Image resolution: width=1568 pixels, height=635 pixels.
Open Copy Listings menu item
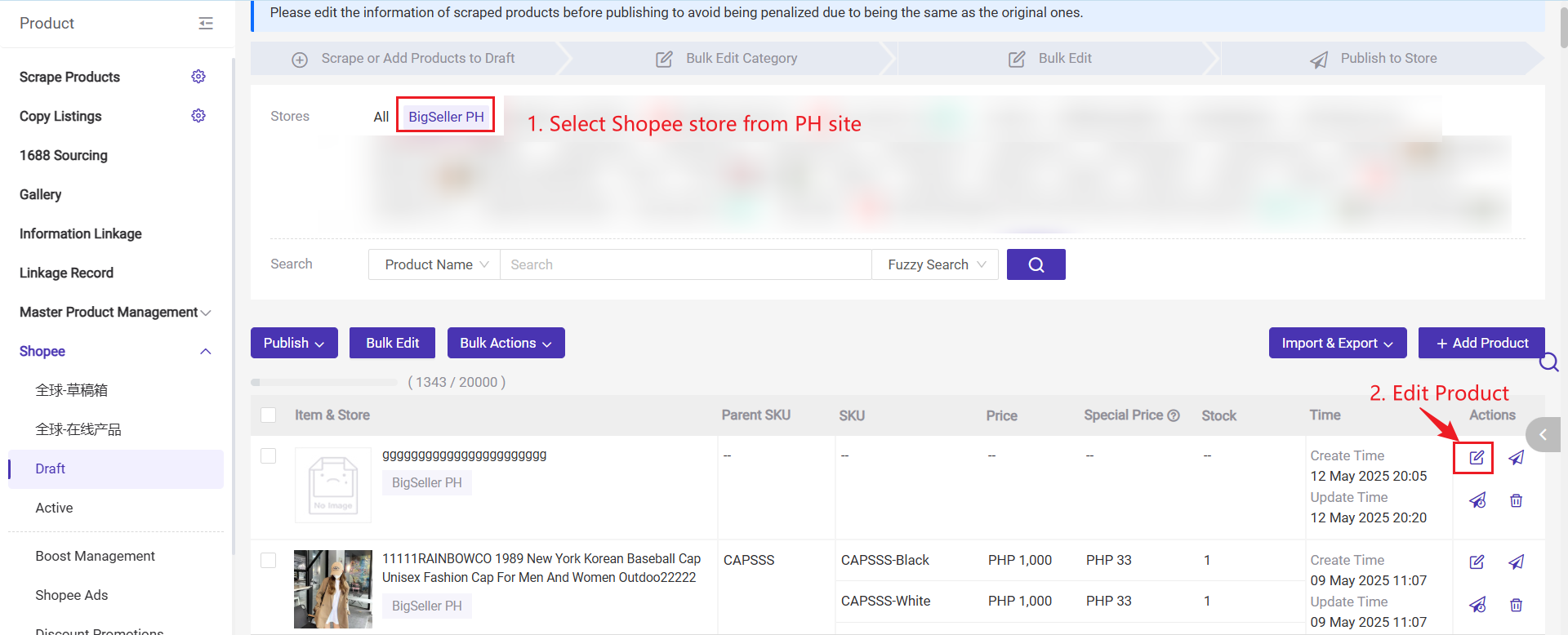point(60,116)
